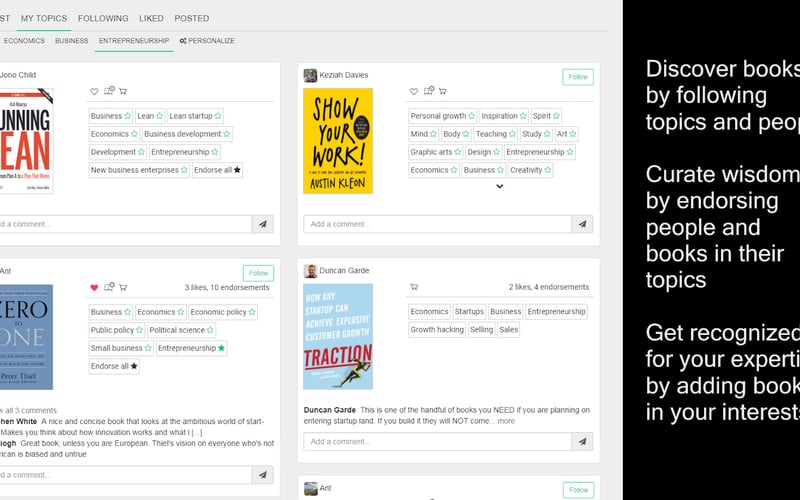
Task: Open Startups topic tag on Traction
Action: [469, 311]
